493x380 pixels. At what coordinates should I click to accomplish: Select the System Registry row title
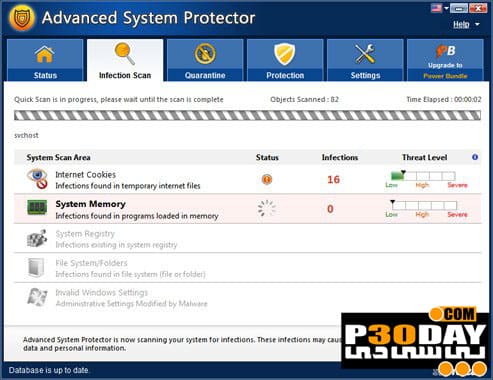click(x=85, y=234)
